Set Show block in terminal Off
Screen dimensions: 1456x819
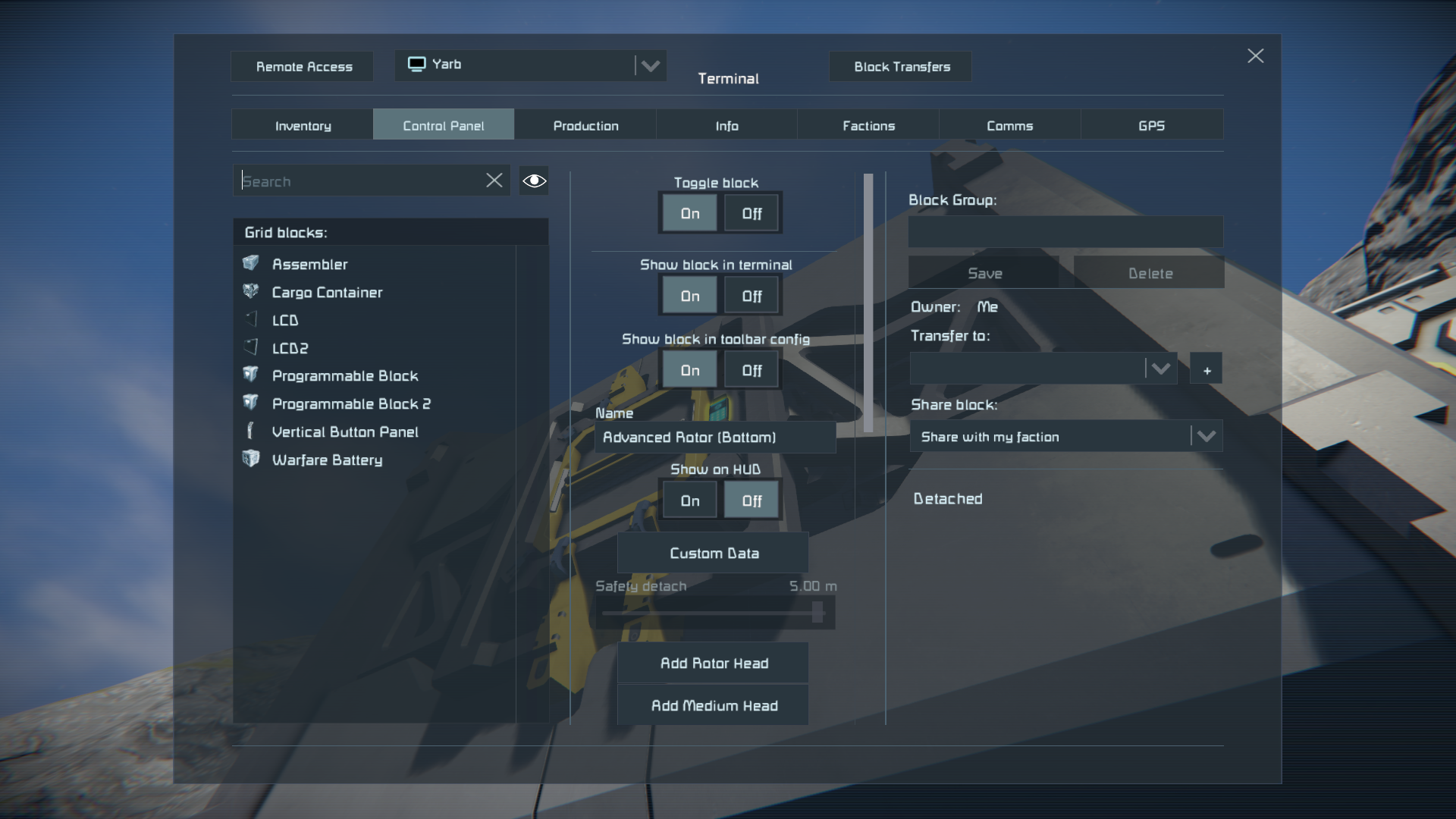click(752, 296)
